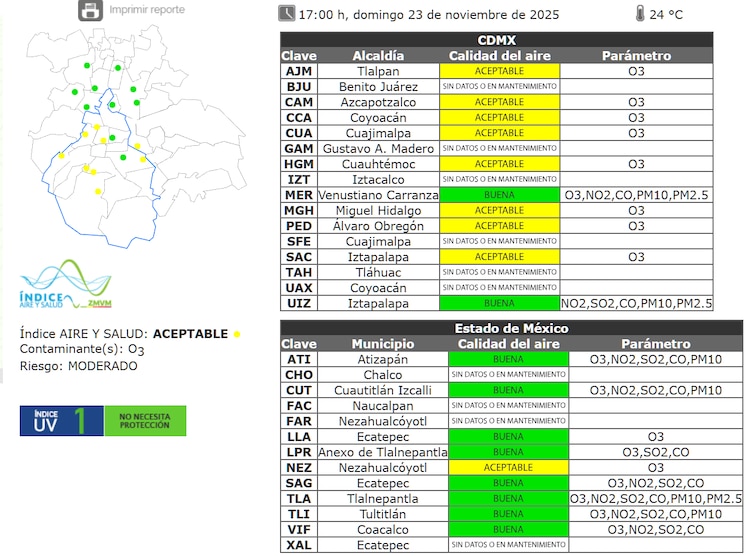Select the Municipio column header
The height and width of the screenshot is (556, 750).
382,343
